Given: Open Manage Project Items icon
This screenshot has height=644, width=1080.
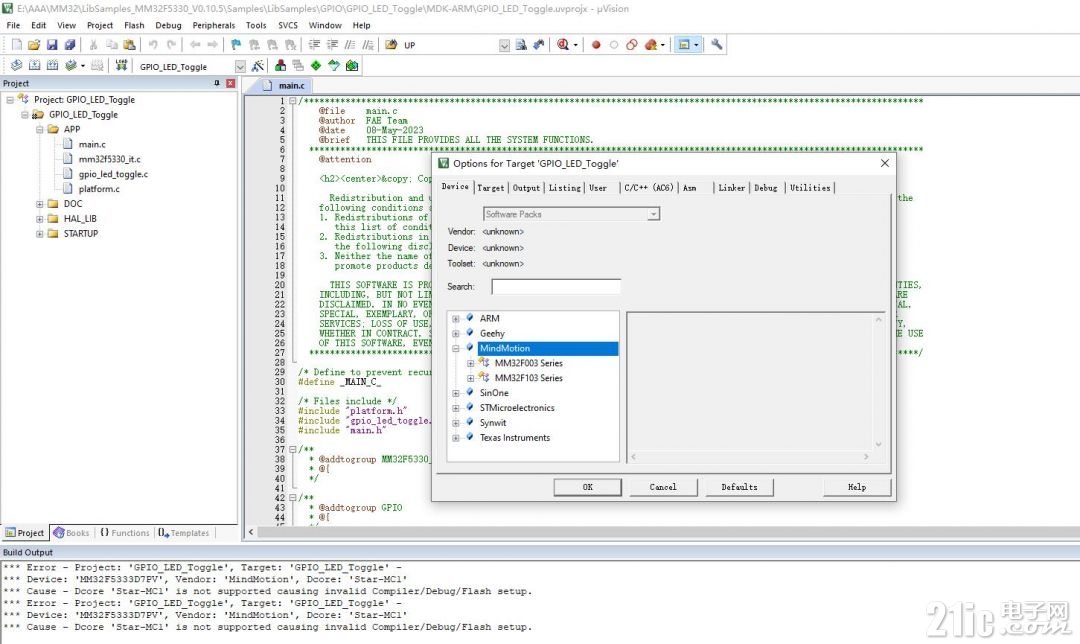Looking at the screenshot, I should [280, 66].
